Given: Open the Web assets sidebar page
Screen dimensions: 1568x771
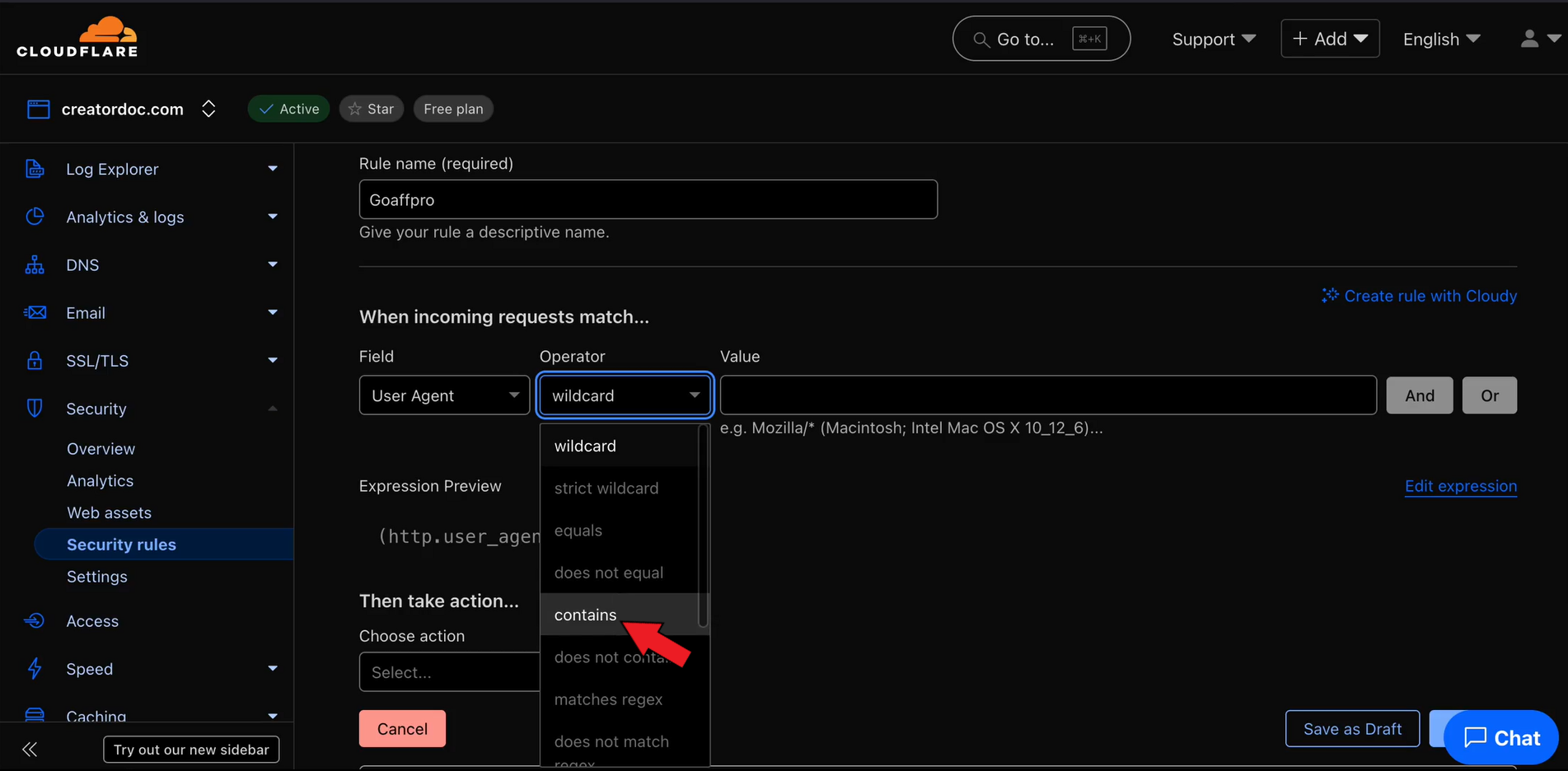Looking at the screenshot, I should pyautogui.click(x=109, y=512).
